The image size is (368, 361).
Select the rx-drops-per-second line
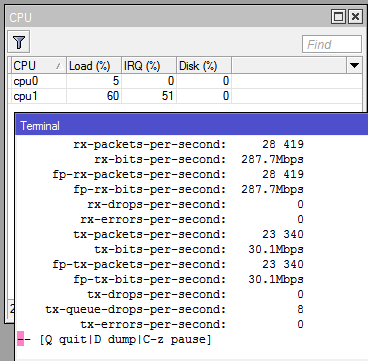[x=195, y=204]
